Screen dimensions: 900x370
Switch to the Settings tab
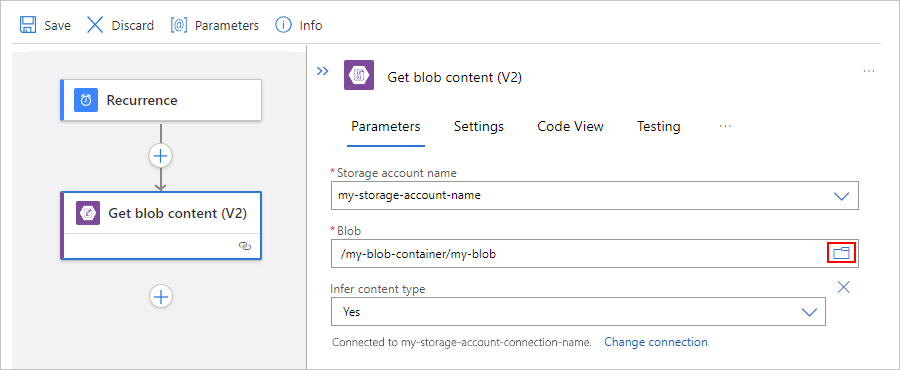[x=479, y=126]
